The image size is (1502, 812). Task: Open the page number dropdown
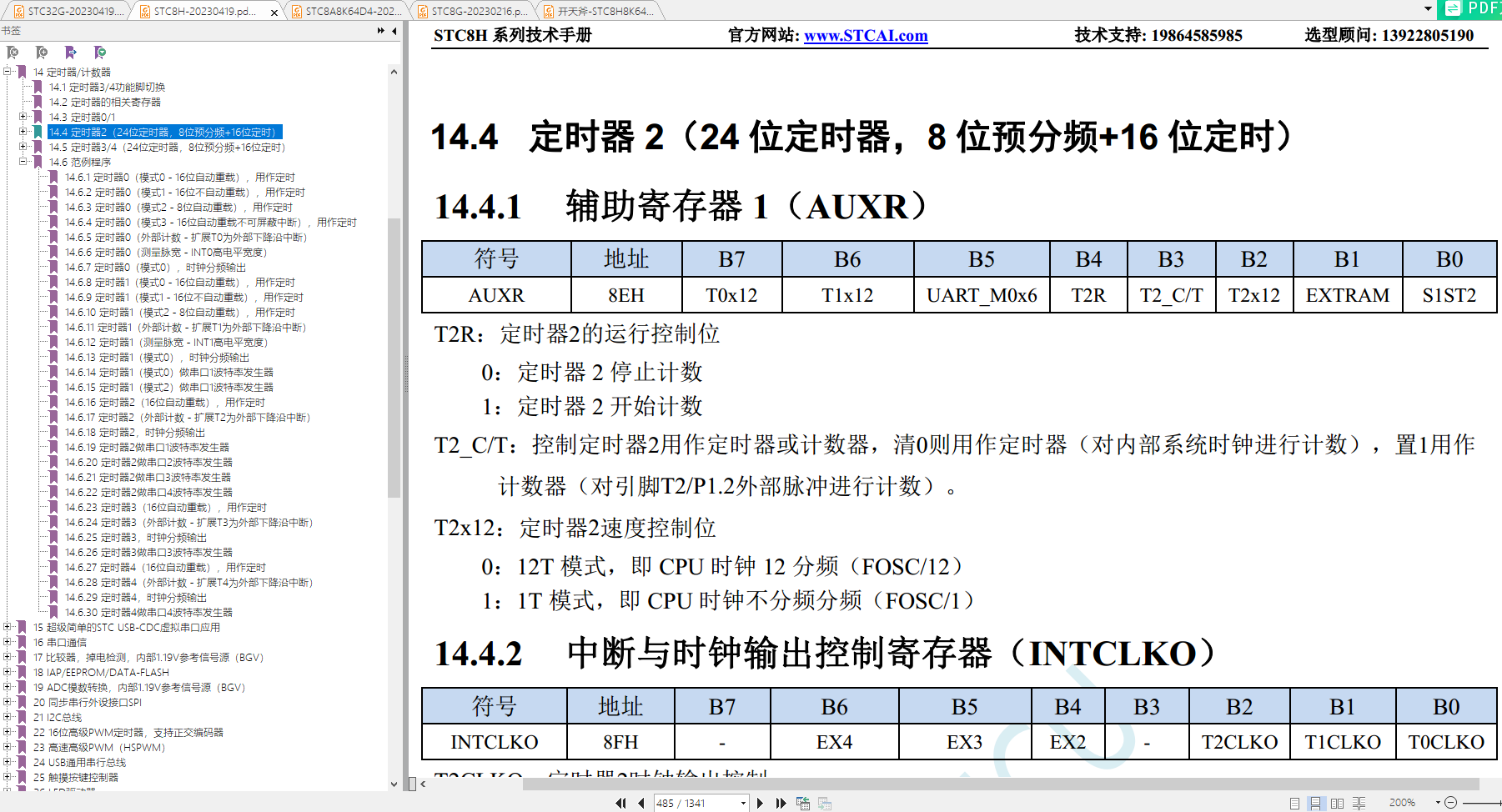pyautogui.click(x=743, y=803)
